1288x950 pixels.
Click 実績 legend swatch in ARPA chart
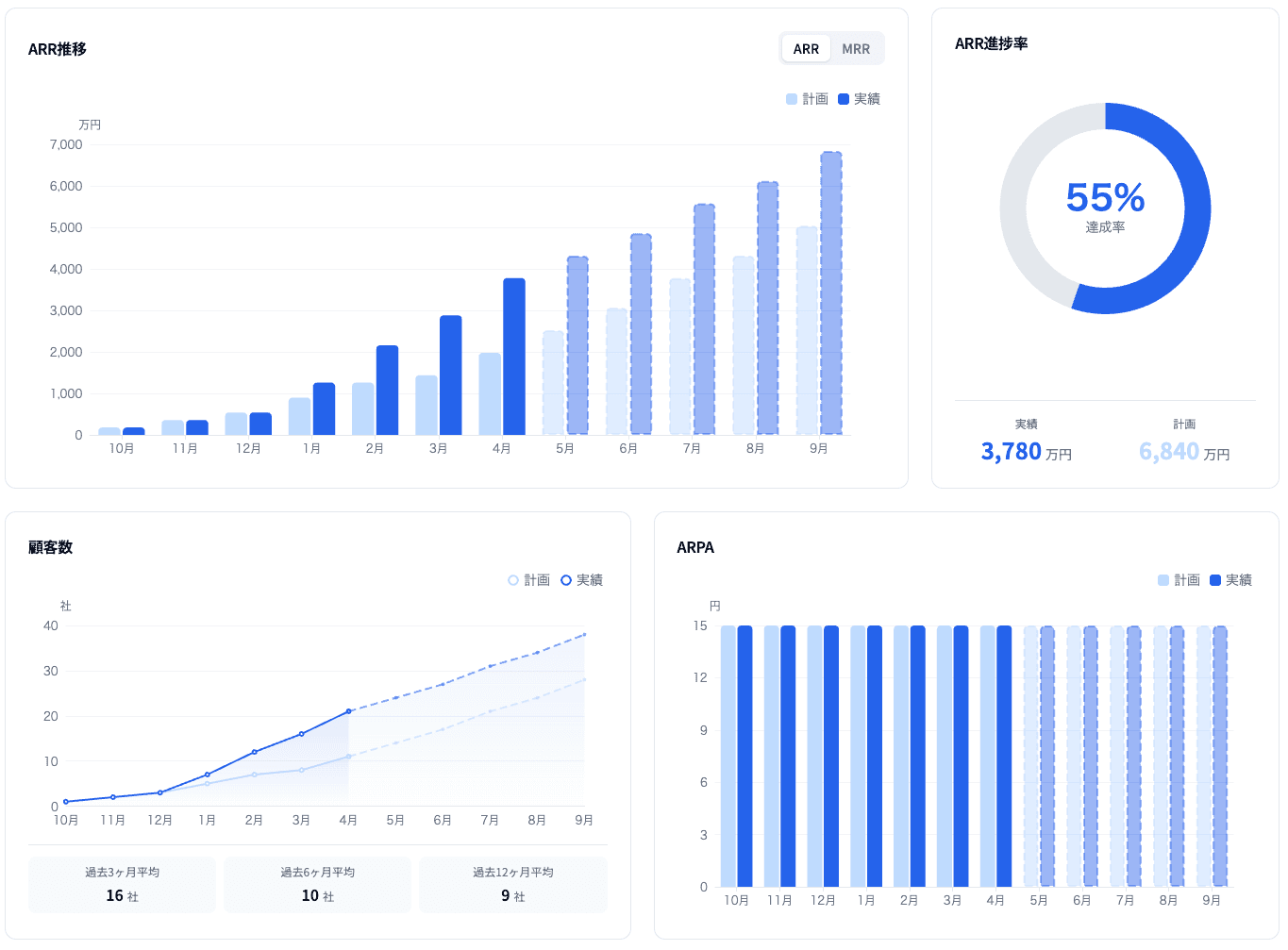1215,580
